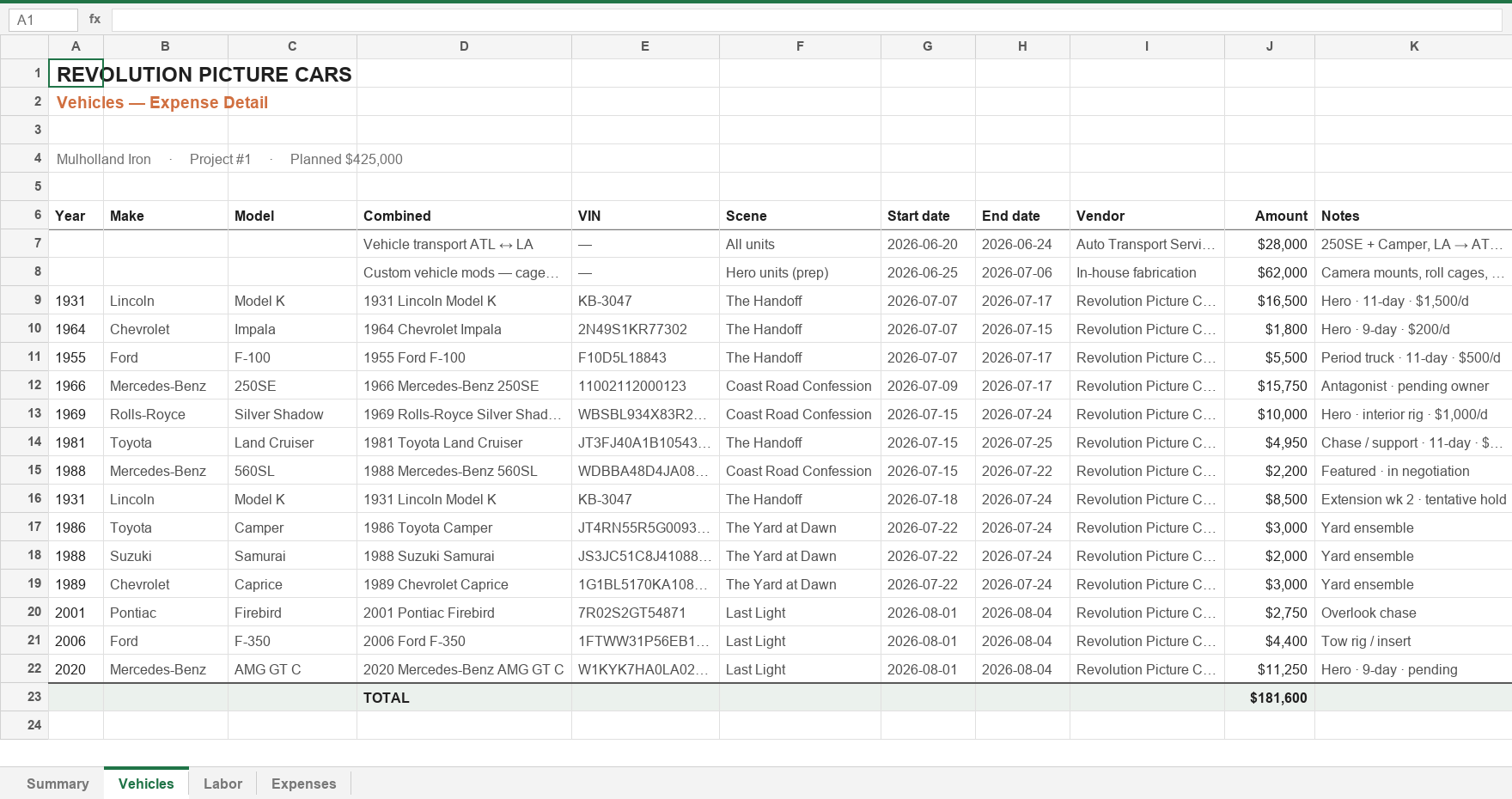
Task: Click the Extension wk 2 tentative hold note
Action: [x=1413, y=499]
